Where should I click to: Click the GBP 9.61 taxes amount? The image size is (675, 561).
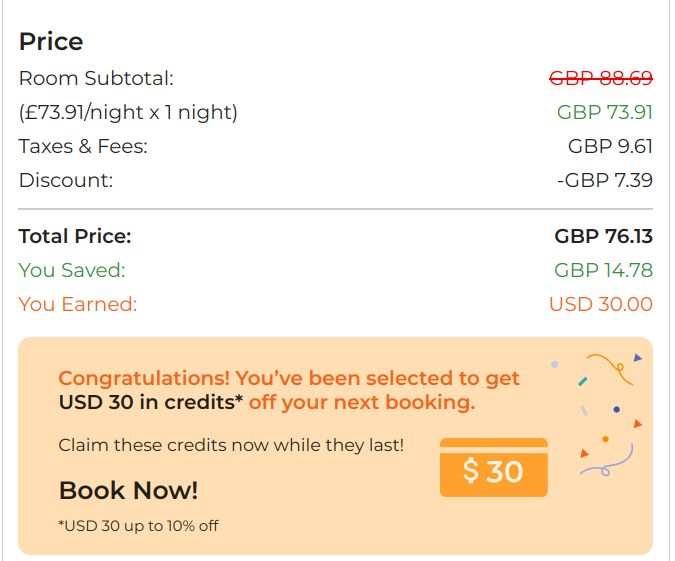tap(610, 146)
